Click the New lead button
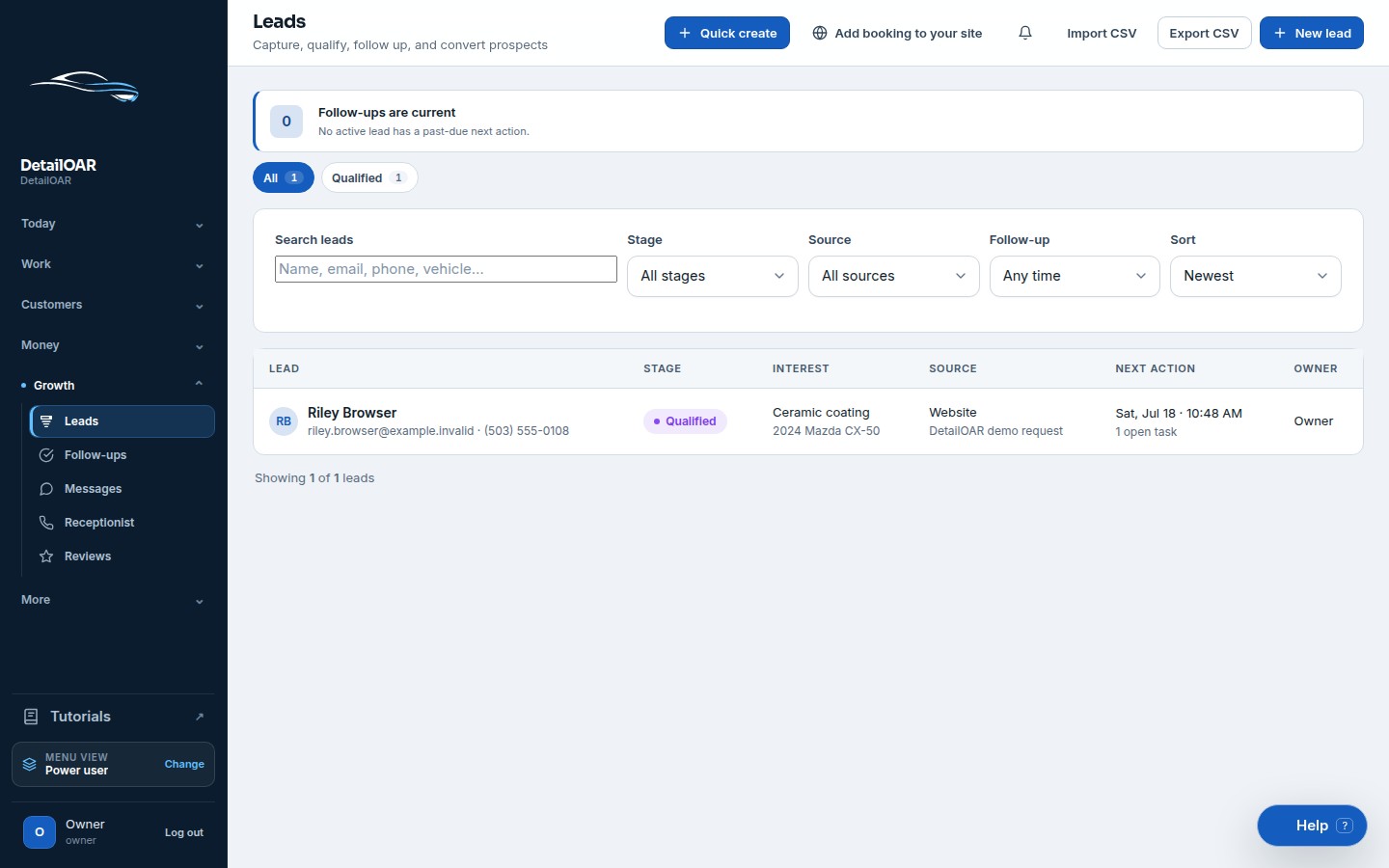 coord(1312,33)
